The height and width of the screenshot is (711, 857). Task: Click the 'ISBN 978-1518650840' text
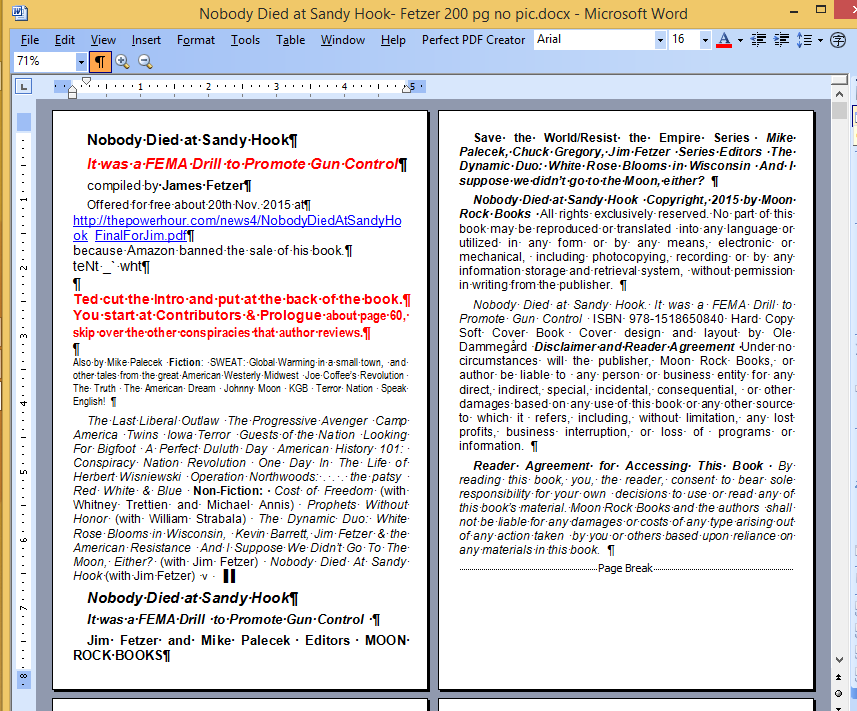pos(659,319)
